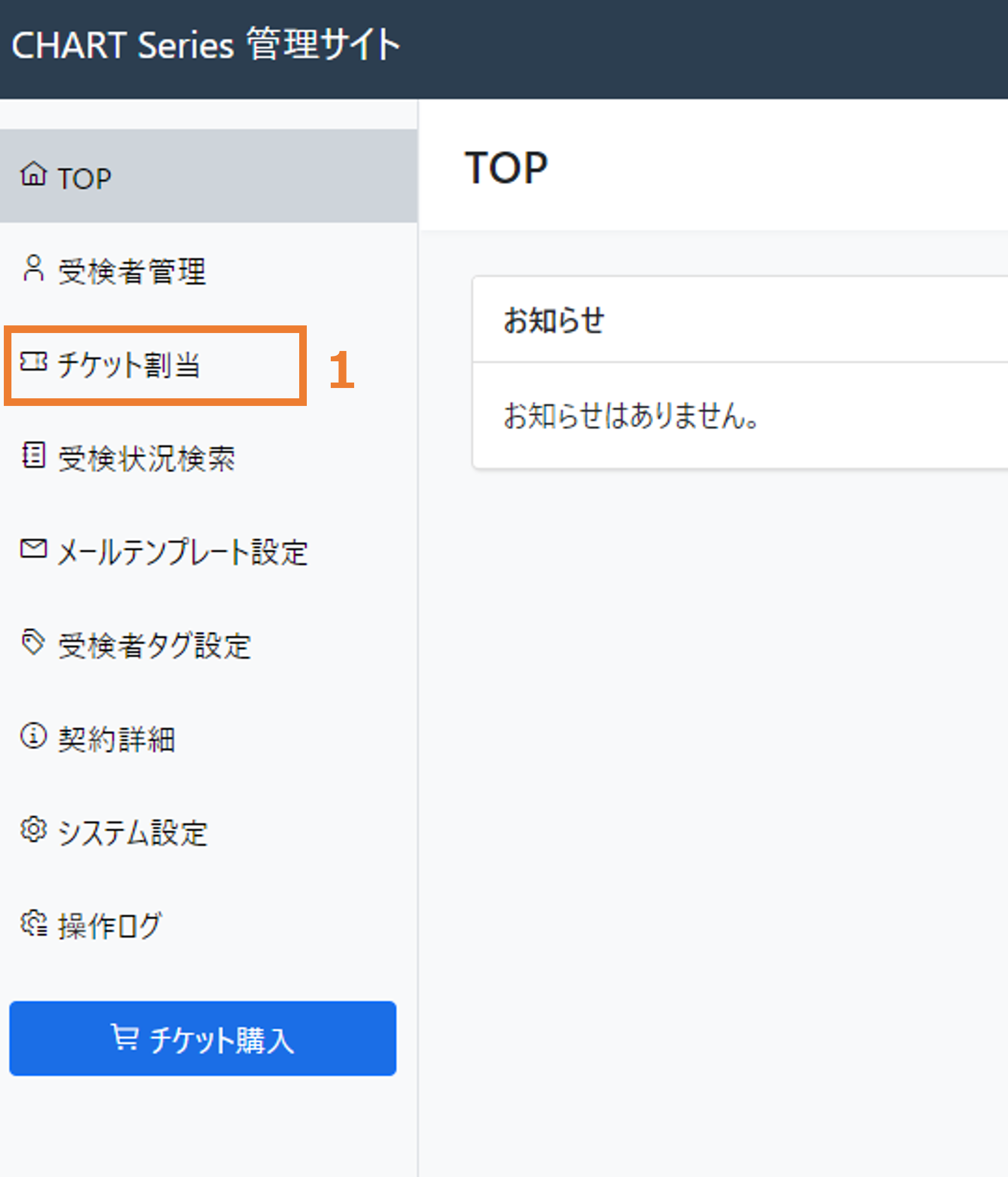Click the home icon beside TOP
The height and width of the screenshot is (1177, 1008).
(34, 174)
